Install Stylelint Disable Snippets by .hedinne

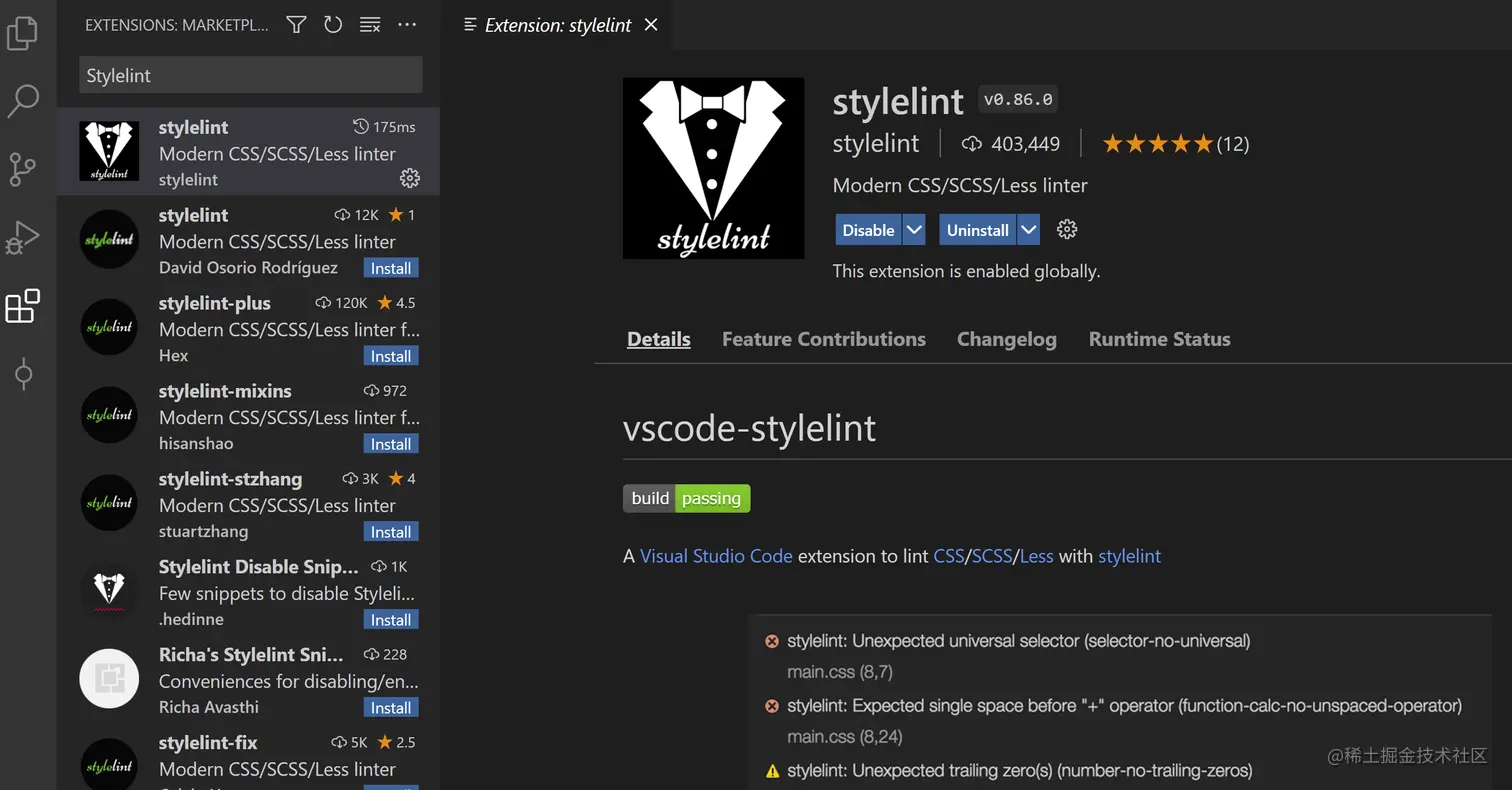pyautogui.click(x=391, y=620)
